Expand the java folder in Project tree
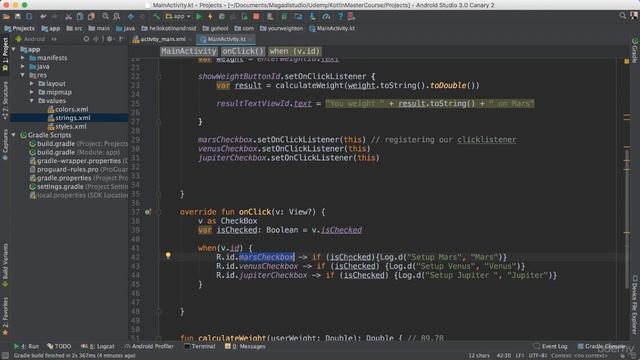 (23, 67)
